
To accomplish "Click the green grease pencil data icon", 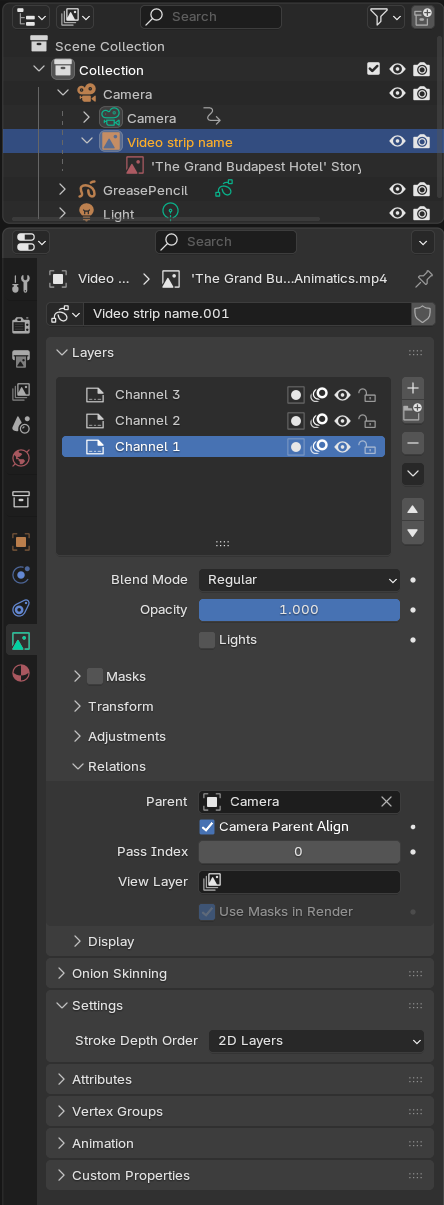I will coord(224,189).
